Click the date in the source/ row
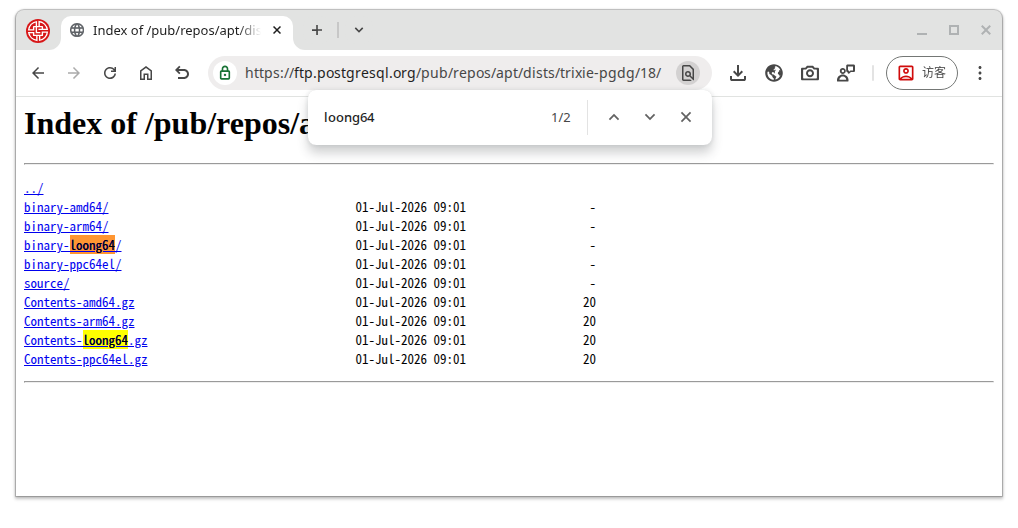The height and width of the screenshot is (528, 1018). (410, 284)
